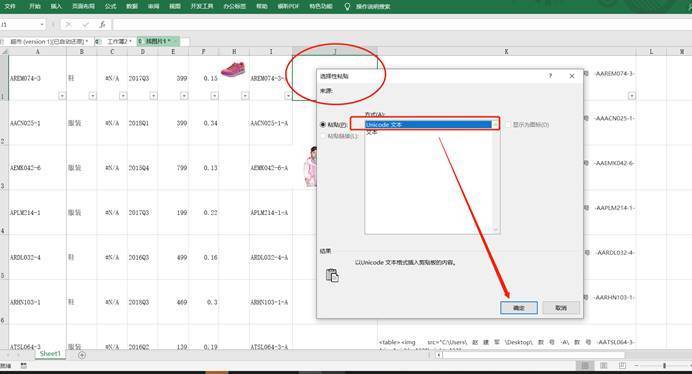This screenshot has height=374, width=692.
Task: Open the 福昕PDF ribbon tab
Action: (x=288, y=6)
